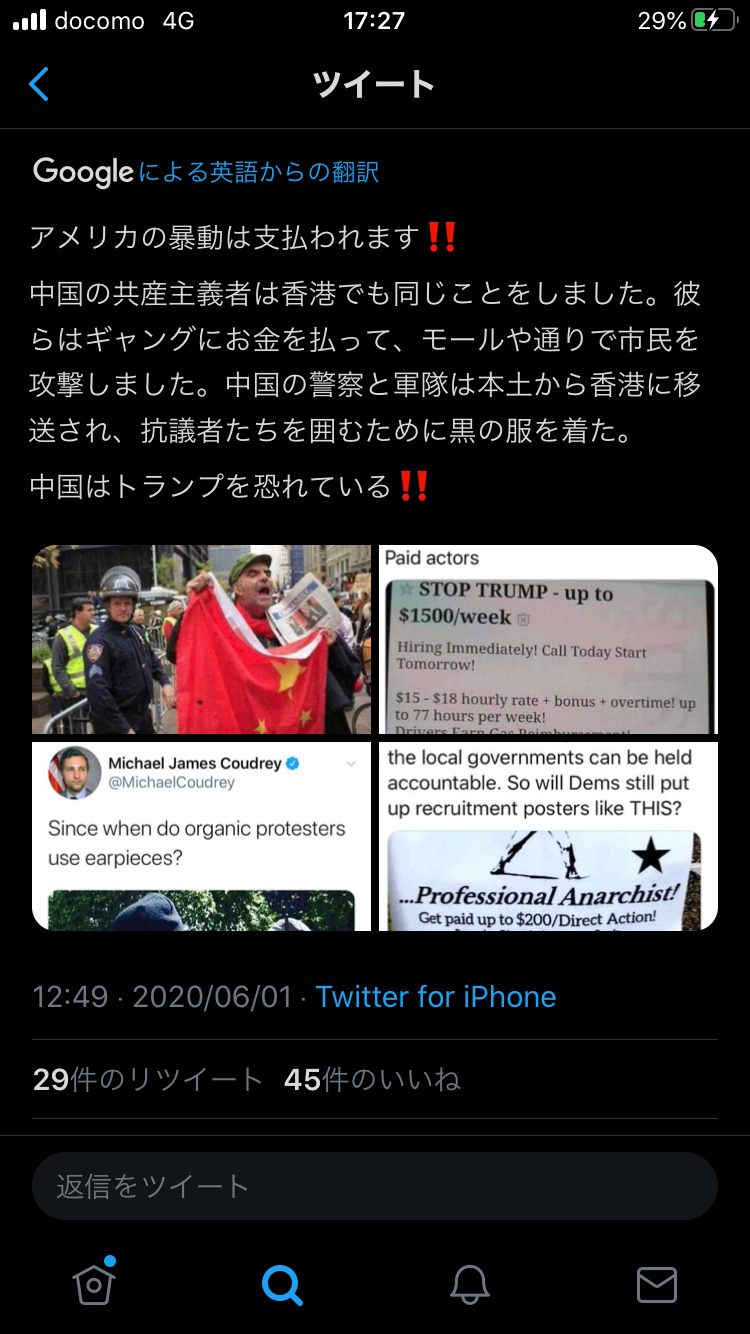Open the Michael James Coudrey tweet image

(202, 836)
